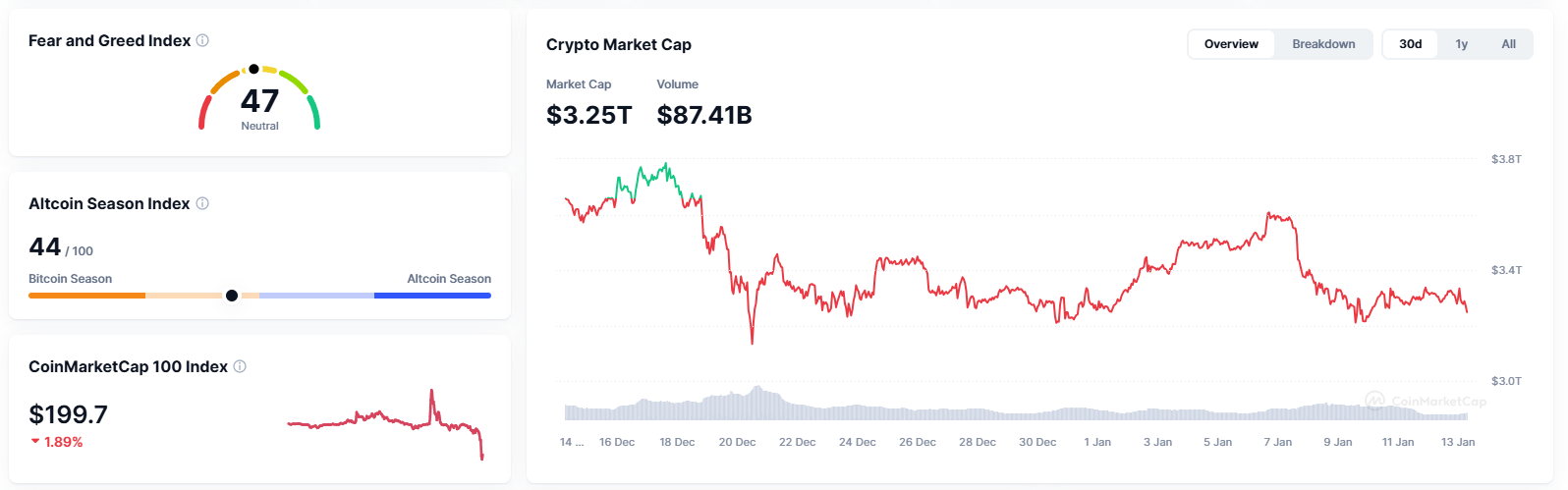Switch to the Overview view

click(1231, 44)
